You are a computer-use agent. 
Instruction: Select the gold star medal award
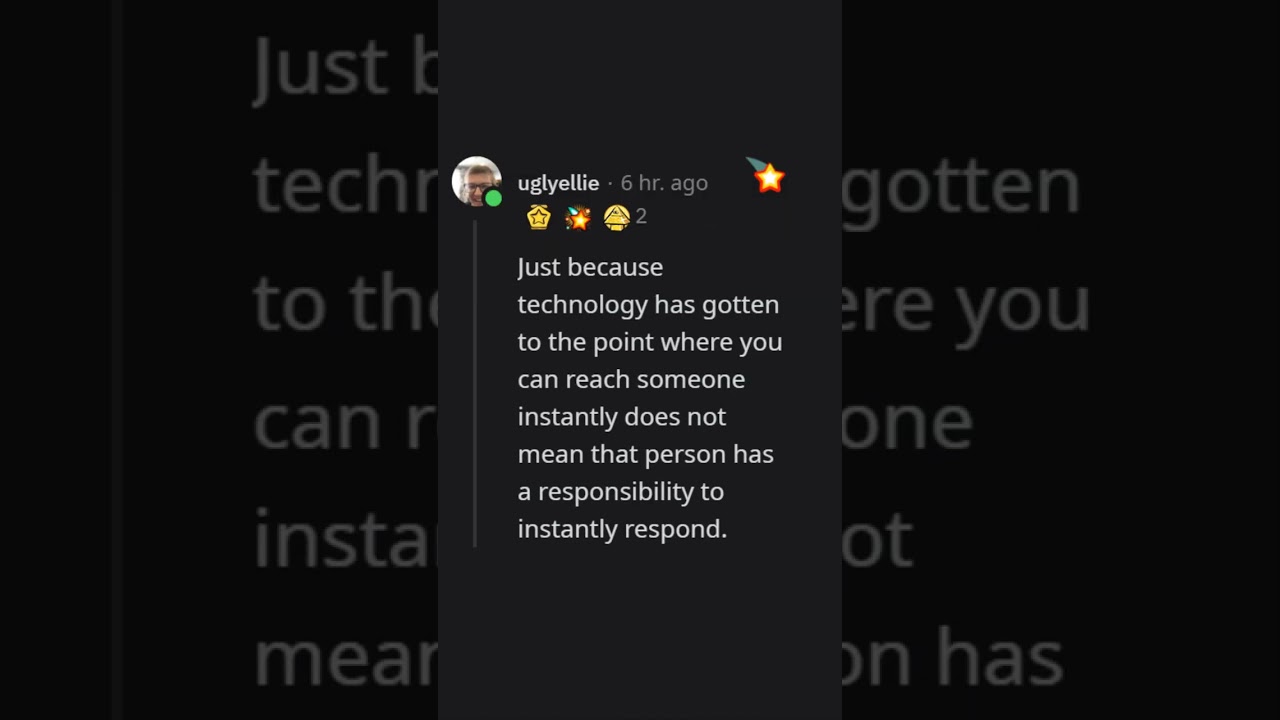click(539, 217)
